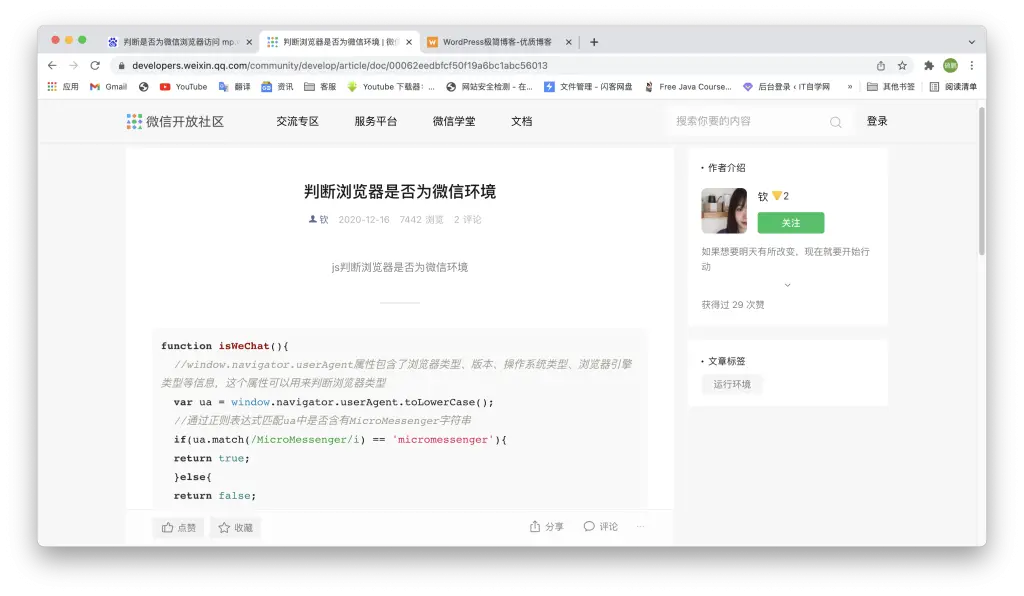The width and height of the screenshot is (1024, 596).
Task: Click the share page icon in address bar
Action: (x=881, y=65)
